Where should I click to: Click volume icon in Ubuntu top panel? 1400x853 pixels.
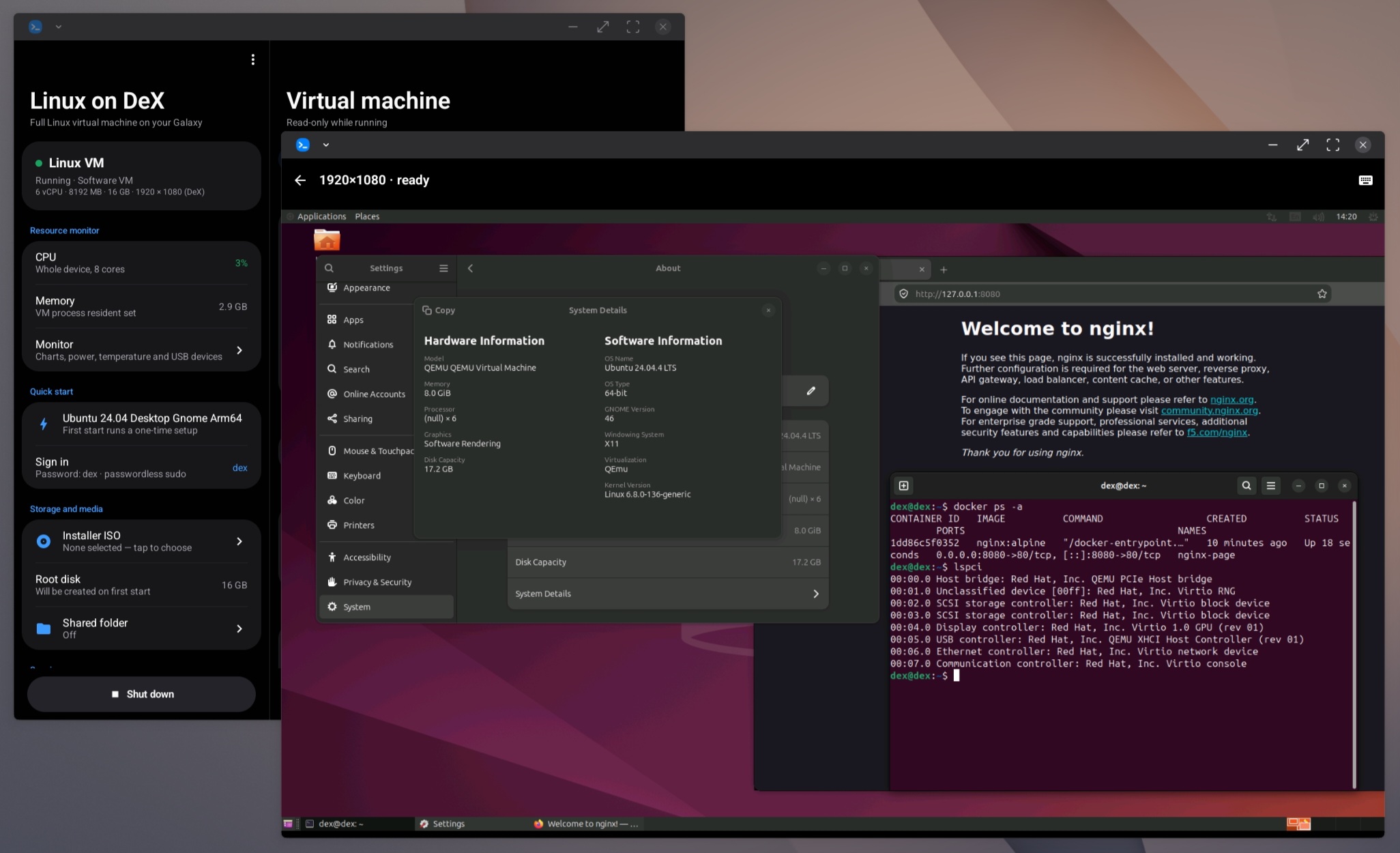pos(1318,216)
